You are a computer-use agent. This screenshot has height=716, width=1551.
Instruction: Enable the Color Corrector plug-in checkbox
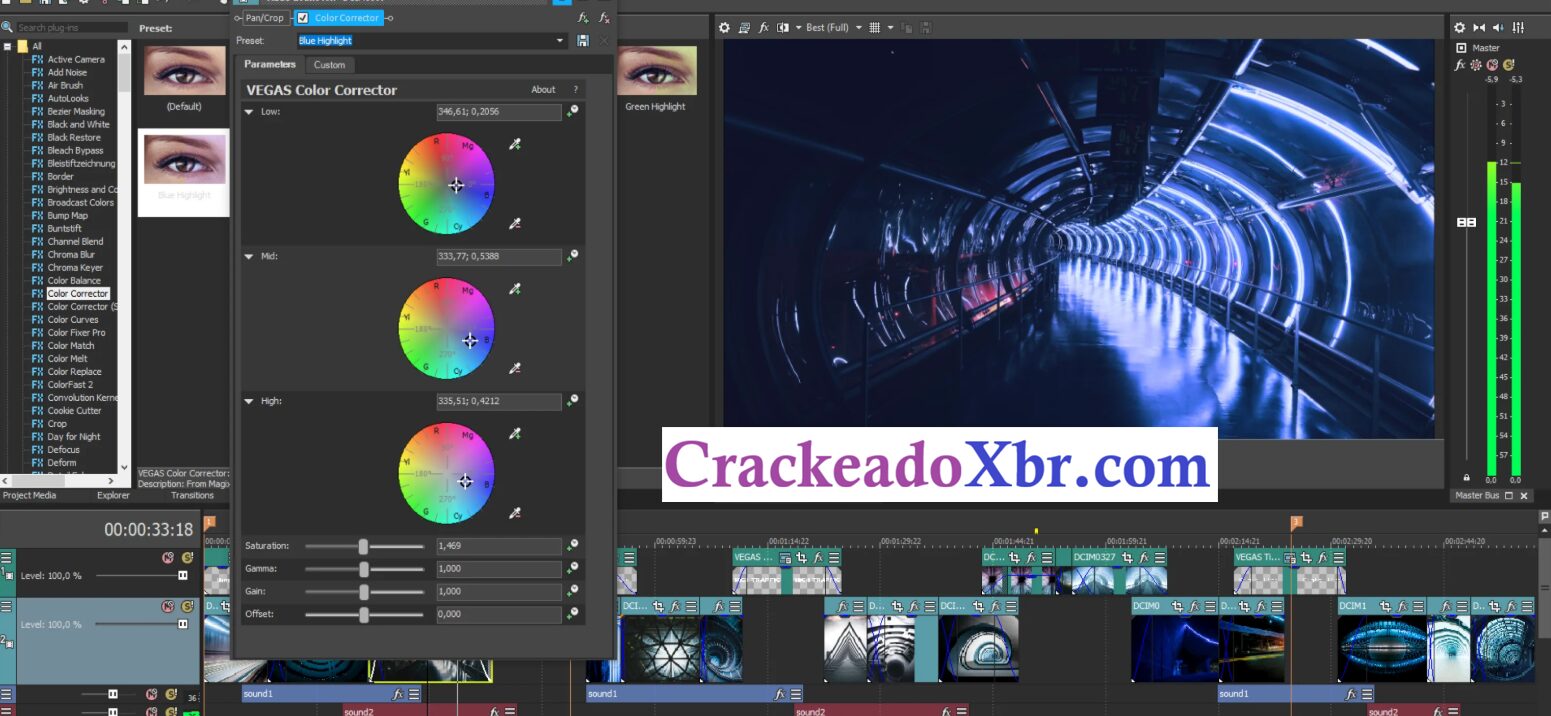(x=303, y=18)
